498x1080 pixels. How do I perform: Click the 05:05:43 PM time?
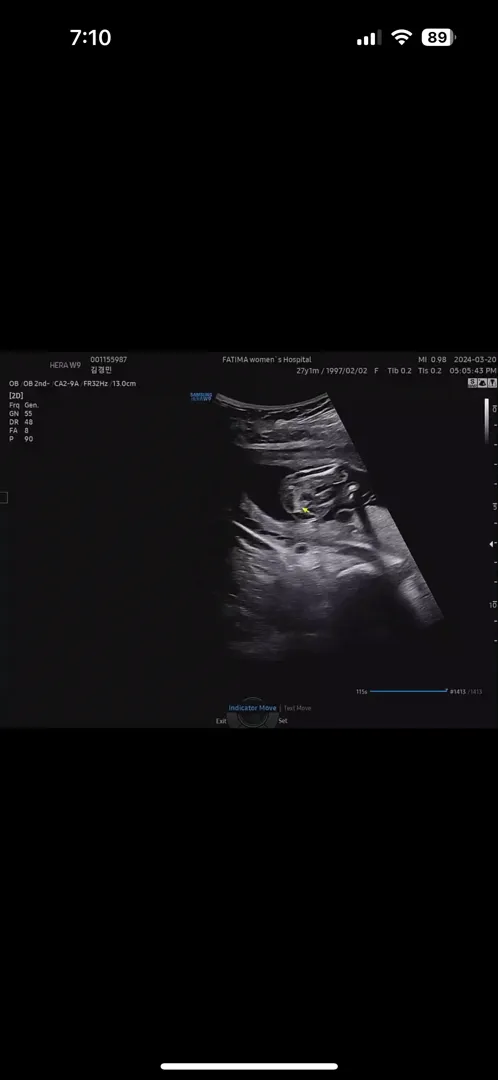tap(473, 371)
